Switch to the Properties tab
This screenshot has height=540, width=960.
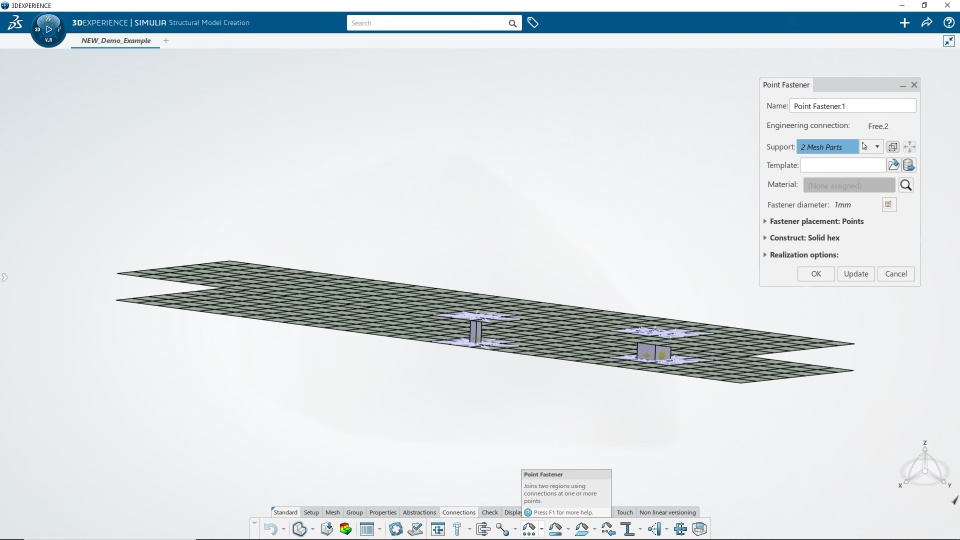[x=383, y=512]
